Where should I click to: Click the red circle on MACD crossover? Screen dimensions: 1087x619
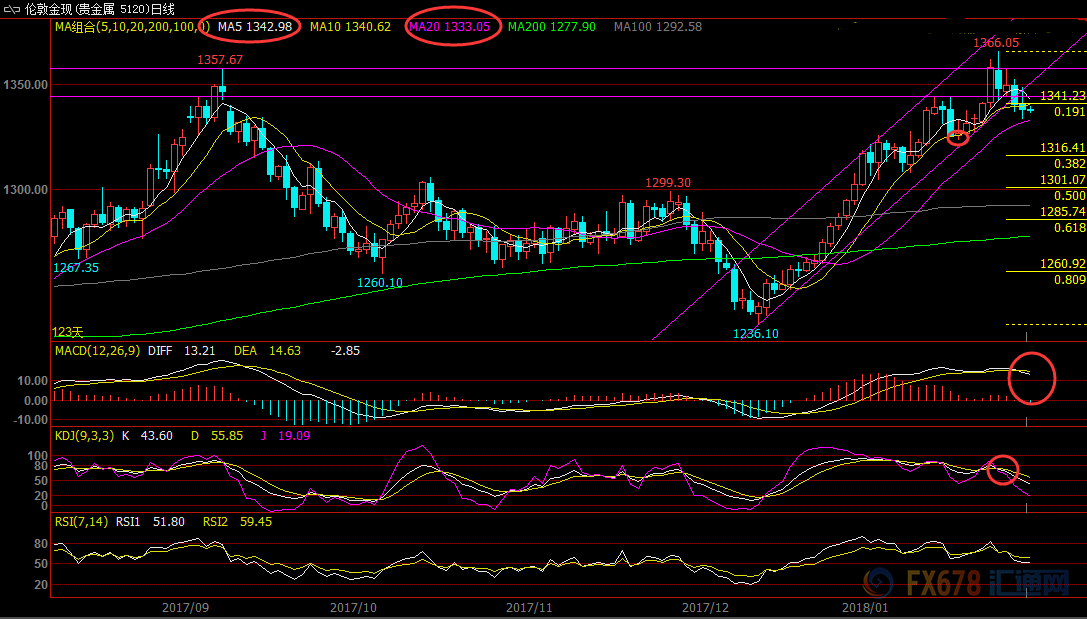click(x=1031, y=378)
